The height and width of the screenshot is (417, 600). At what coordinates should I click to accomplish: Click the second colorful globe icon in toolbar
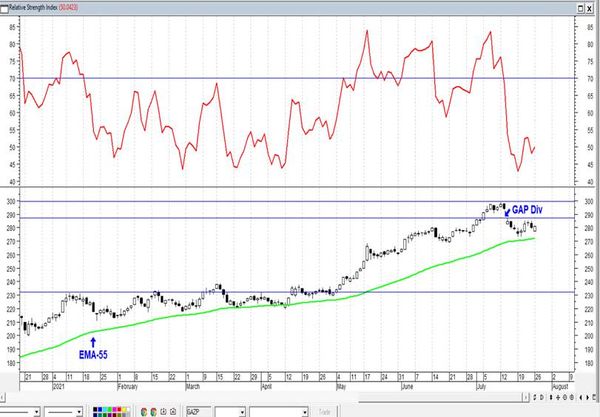pos(153,412)
